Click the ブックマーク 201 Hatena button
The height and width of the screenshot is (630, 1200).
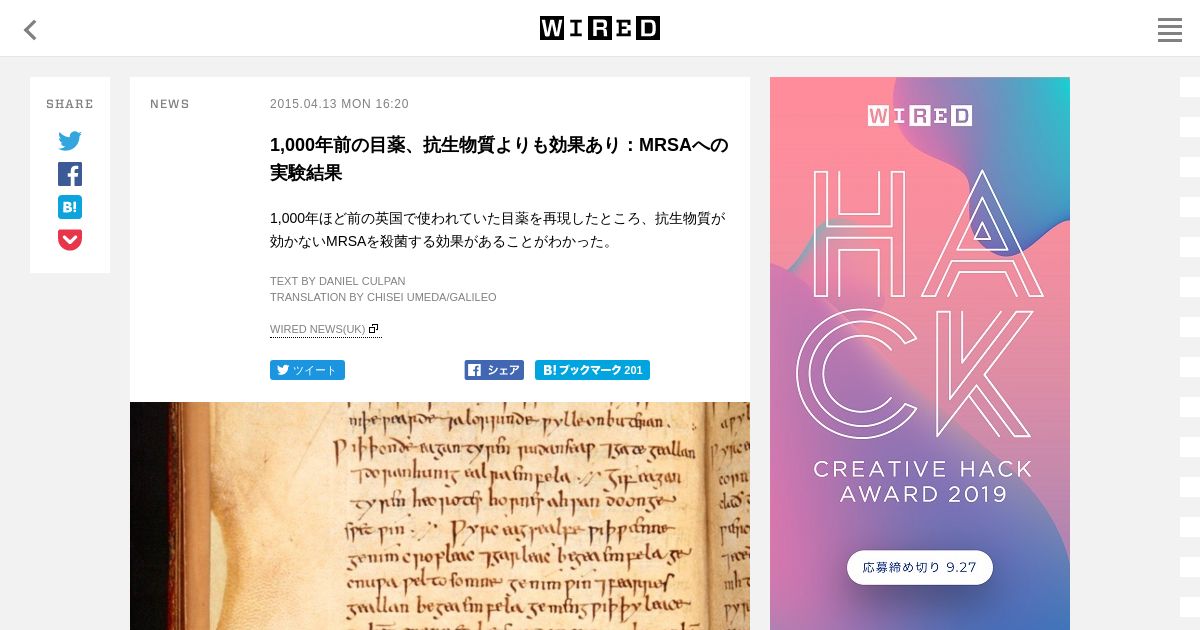click(592, 370)
